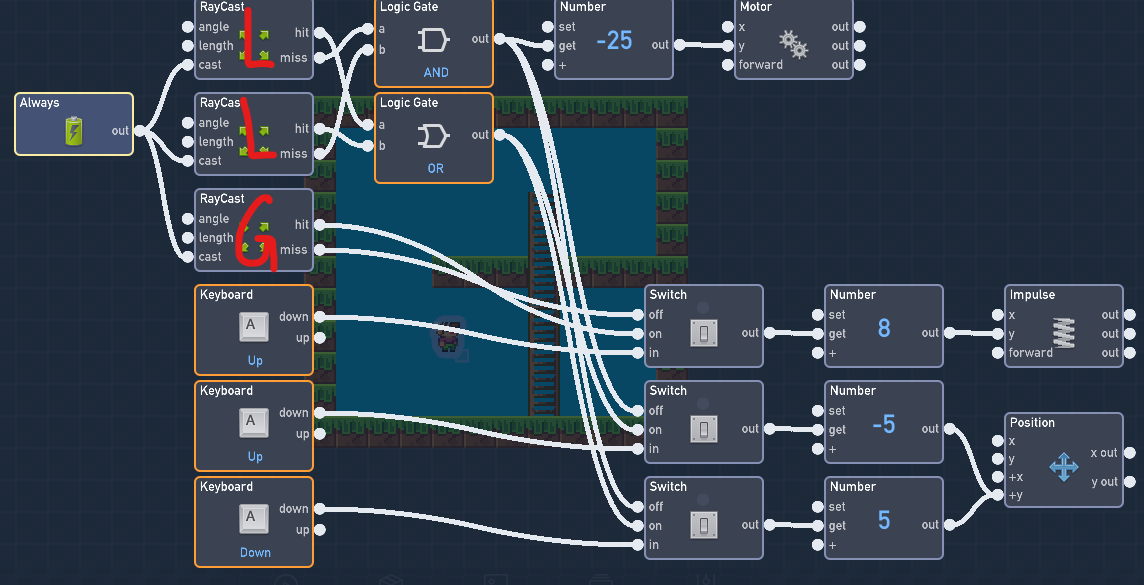Click the battery icon in Always node
The height and width of the screenshot is (585, 1144).
pos(74,132)
